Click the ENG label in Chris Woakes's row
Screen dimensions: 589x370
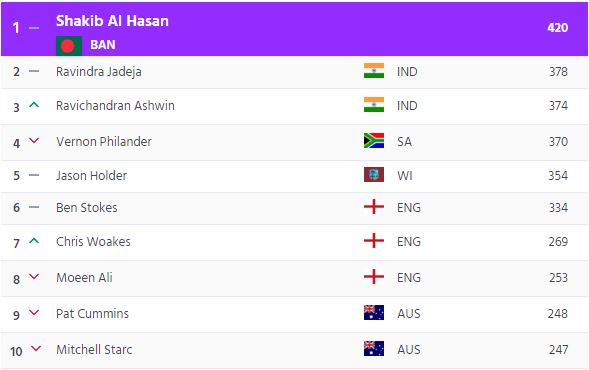pos(409,242)
